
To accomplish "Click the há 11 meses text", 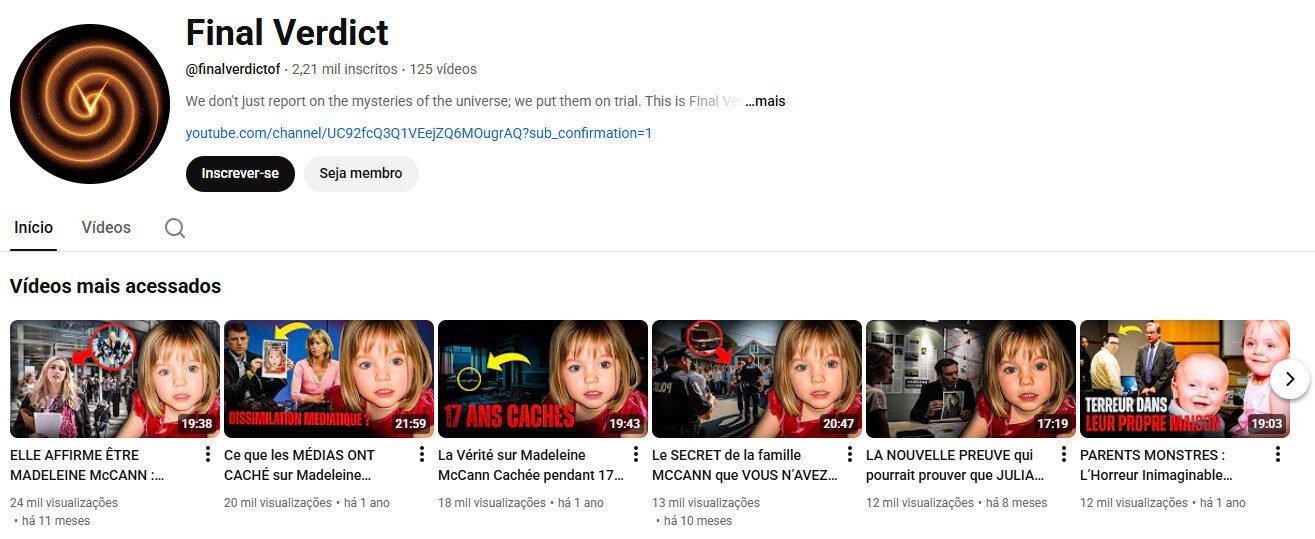I will [x=57, y=521].
